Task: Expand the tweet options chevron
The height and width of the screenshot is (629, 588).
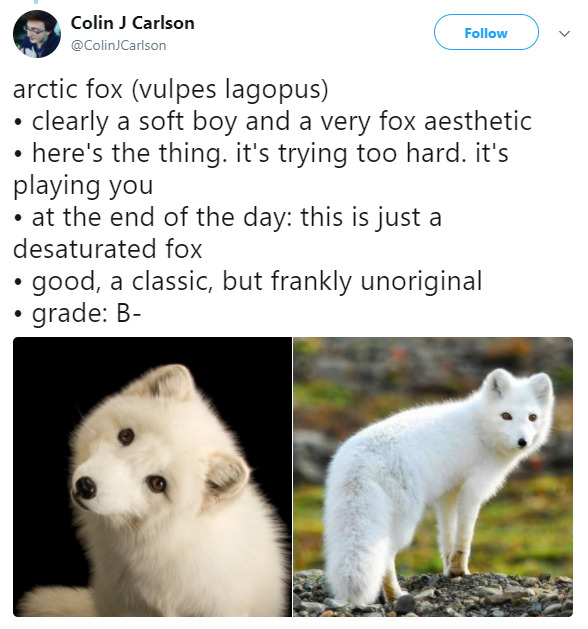Action: coord(564,33)
